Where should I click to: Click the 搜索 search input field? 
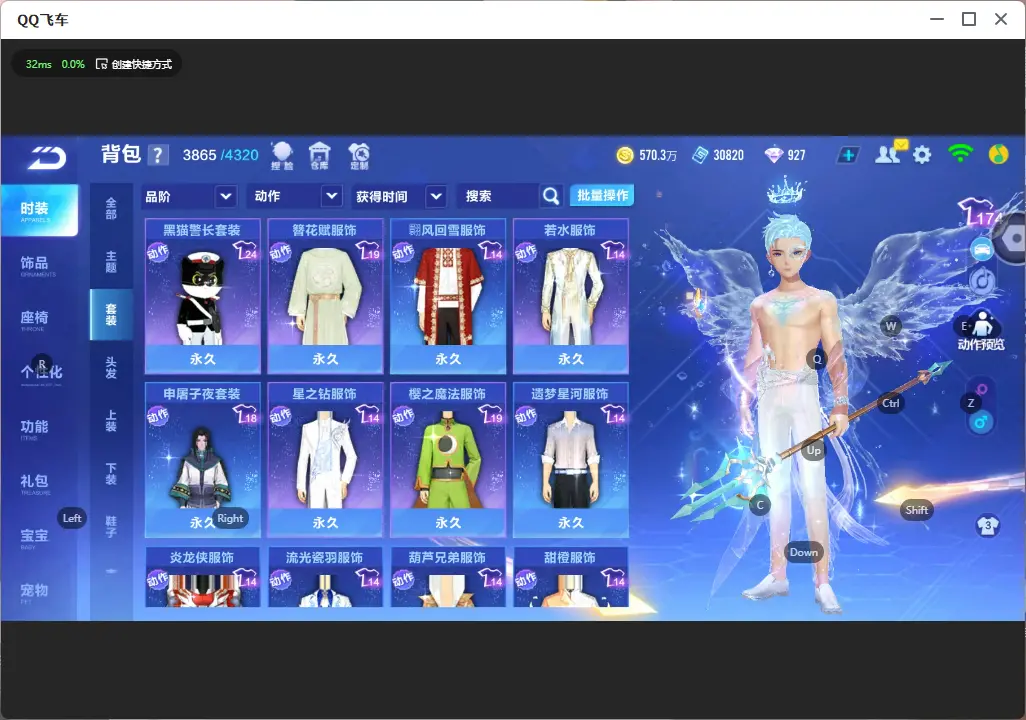coord(499,196)
